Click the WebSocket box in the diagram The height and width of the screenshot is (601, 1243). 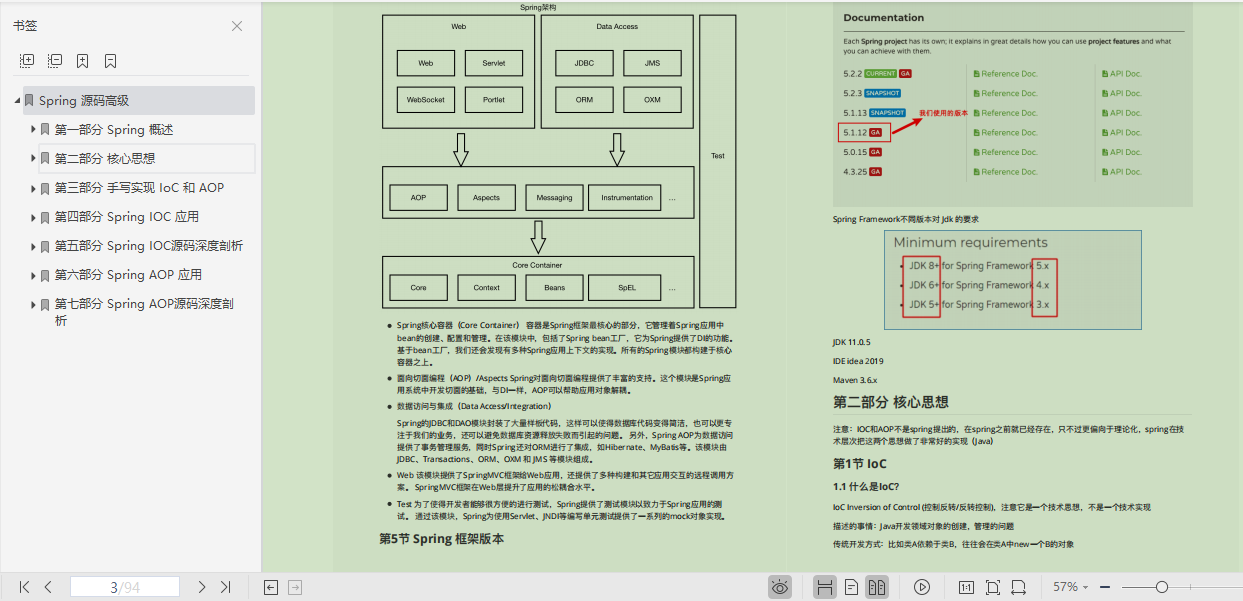[x=426, y=100]
